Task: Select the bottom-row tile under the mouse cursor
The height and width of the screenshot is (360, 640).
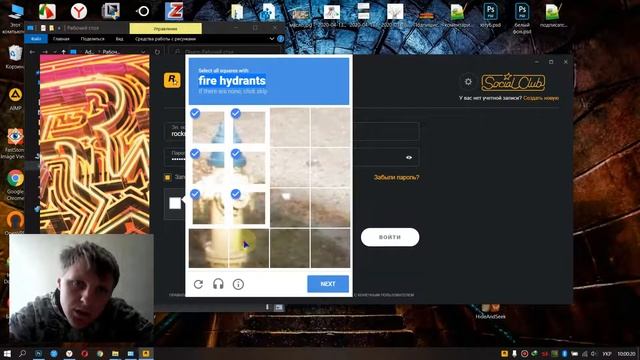Action: (x=249, y=248)
